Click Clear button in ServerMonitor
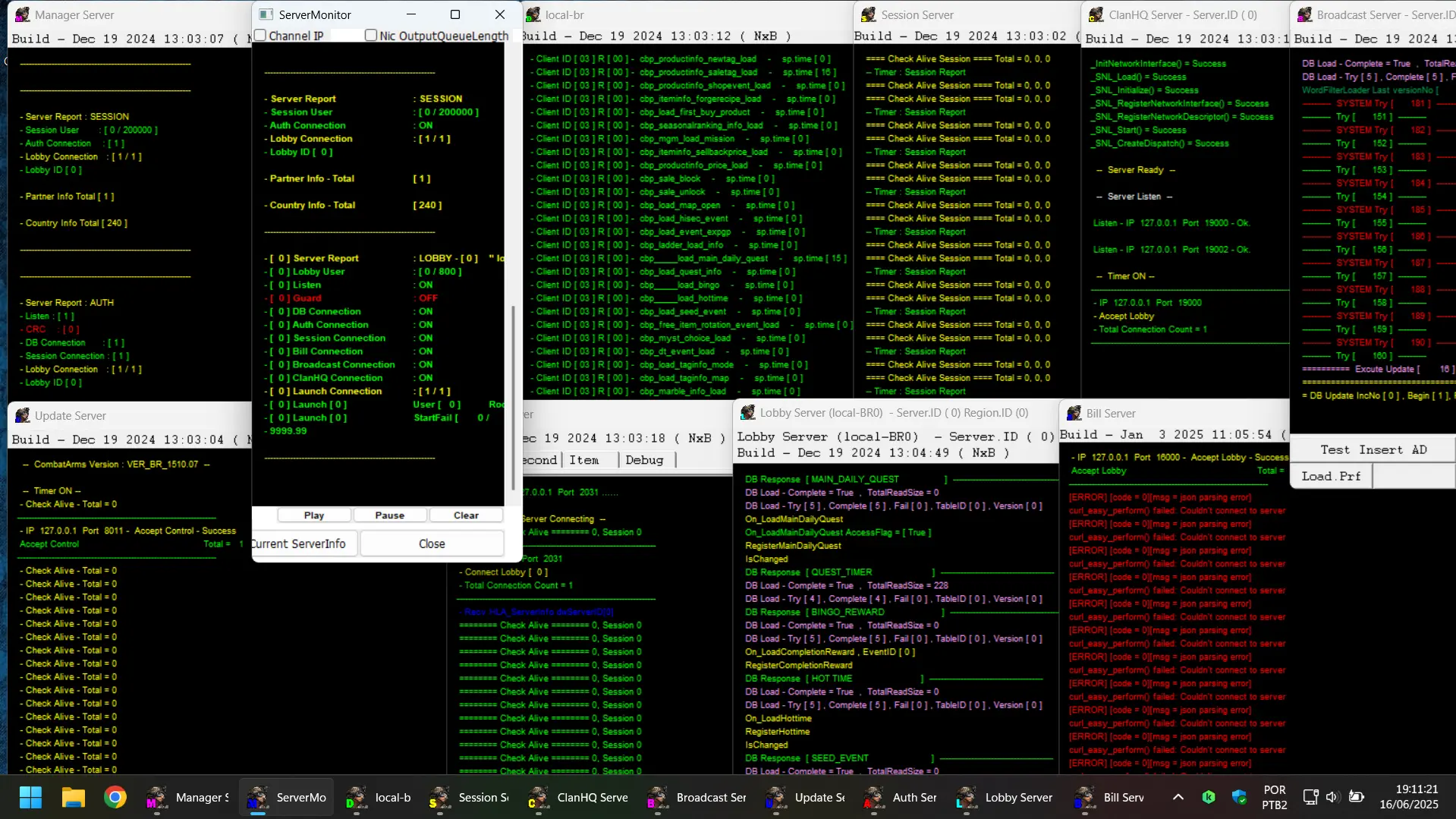 point(466,515)
